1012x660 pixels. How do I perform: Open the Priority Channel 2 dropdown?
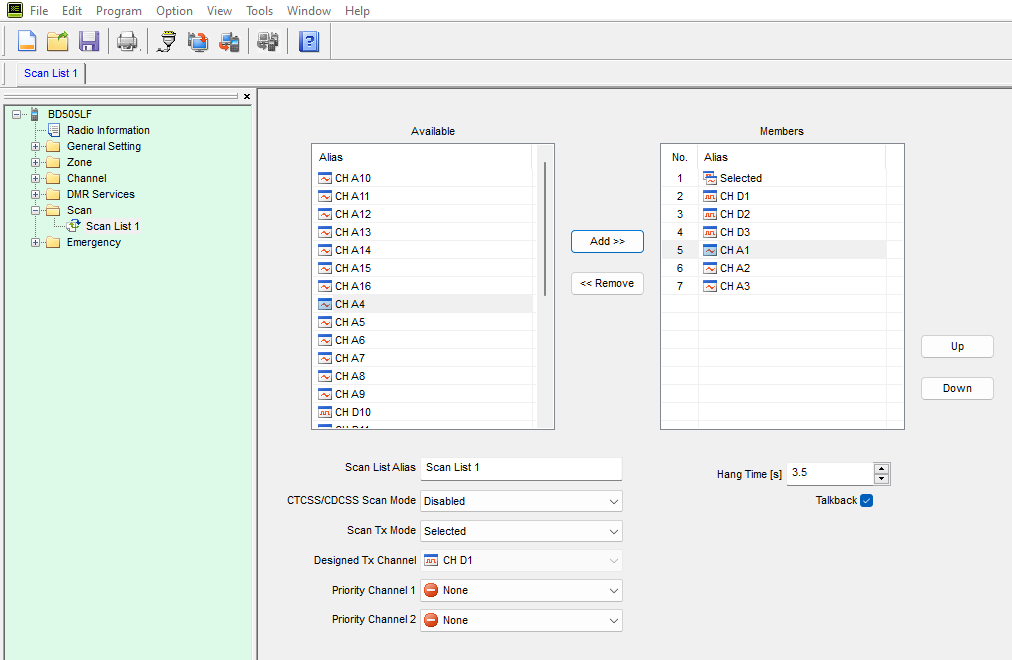(x=521, y=620)
